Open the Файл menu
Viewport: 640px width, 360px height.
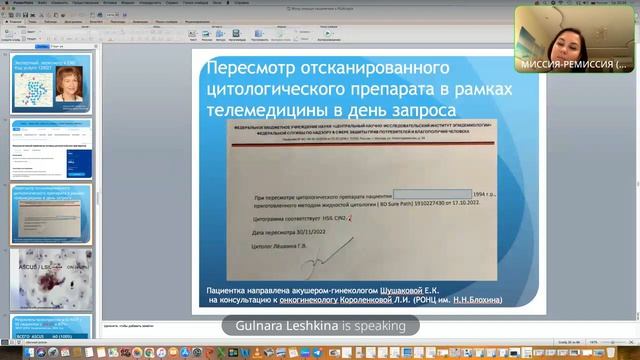coord(42,2)
